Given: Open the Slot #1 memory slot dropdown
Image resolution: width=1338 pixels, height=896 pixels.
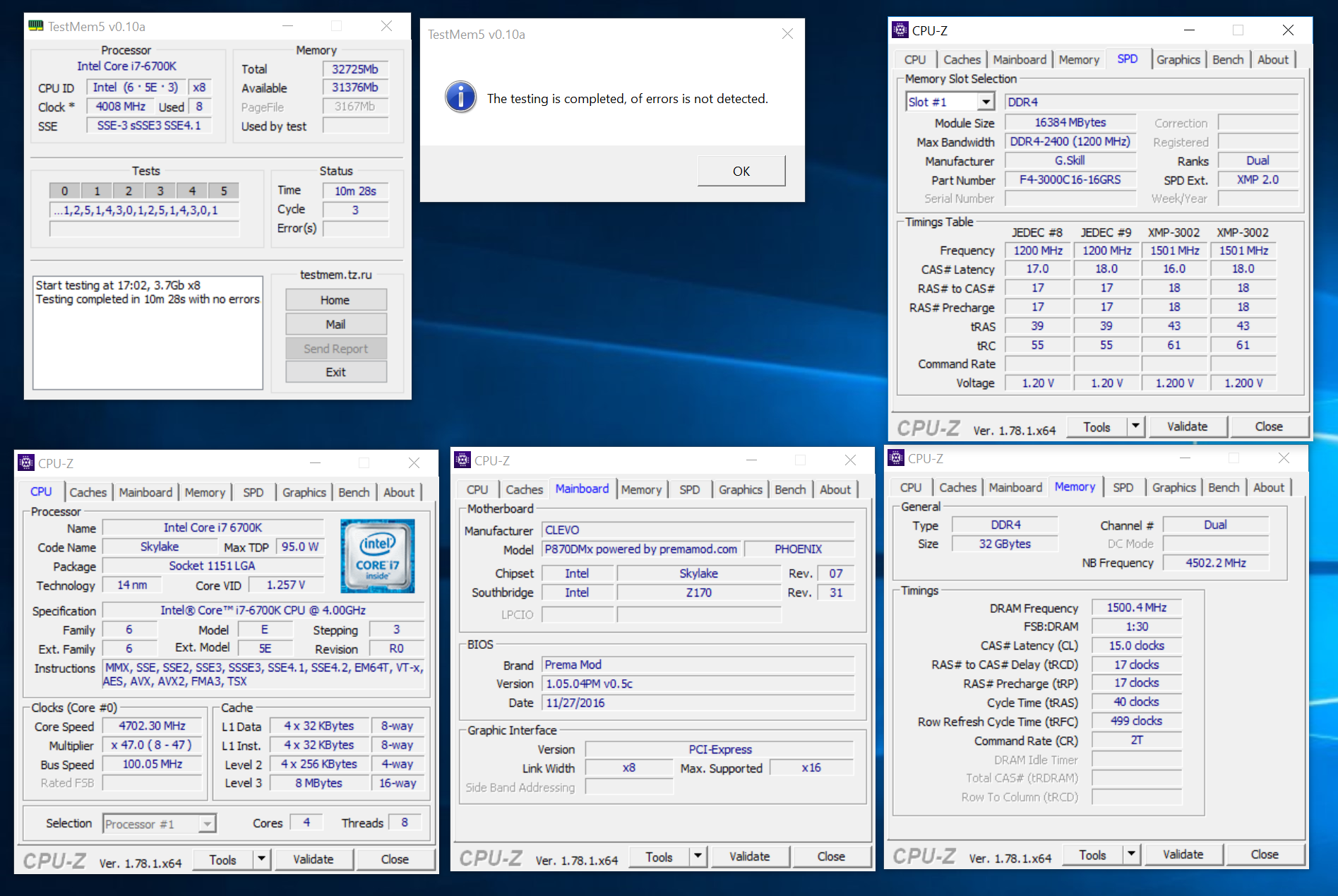Looking at the screenshot, I should coord(986,102).
